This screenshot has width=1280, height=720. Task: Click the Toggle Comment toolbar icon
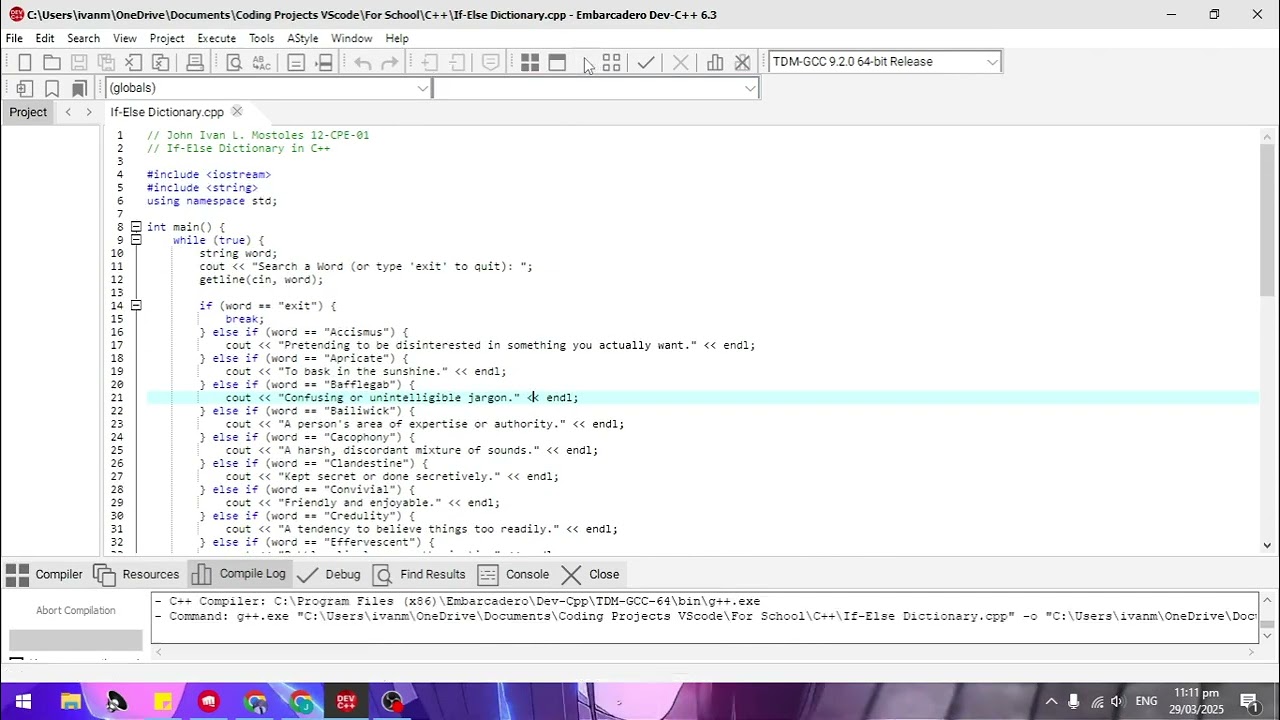click(x=490, y=62)
